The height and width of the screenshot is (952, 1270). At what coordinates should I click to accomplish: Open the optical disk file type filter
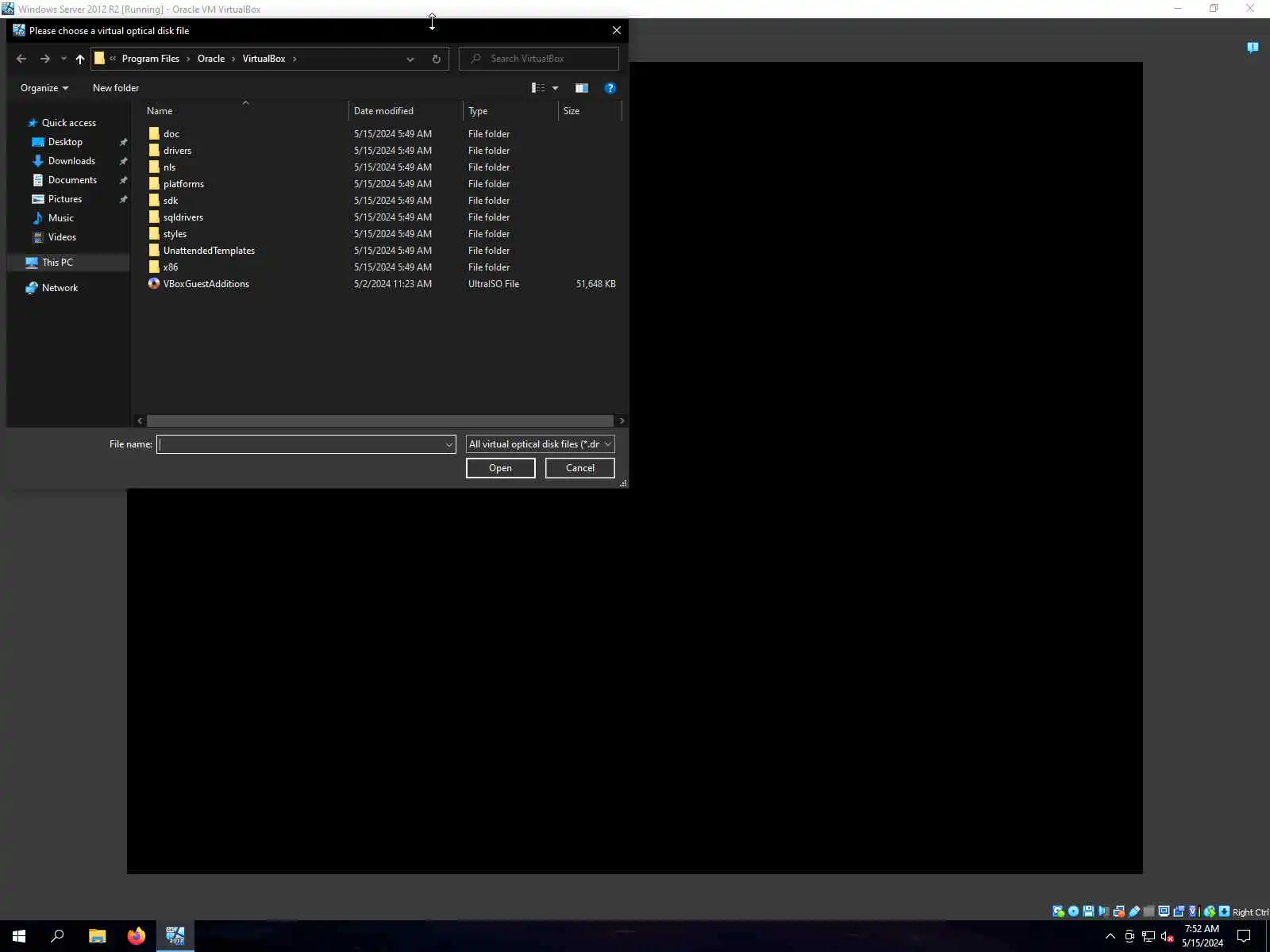[541, 444]
